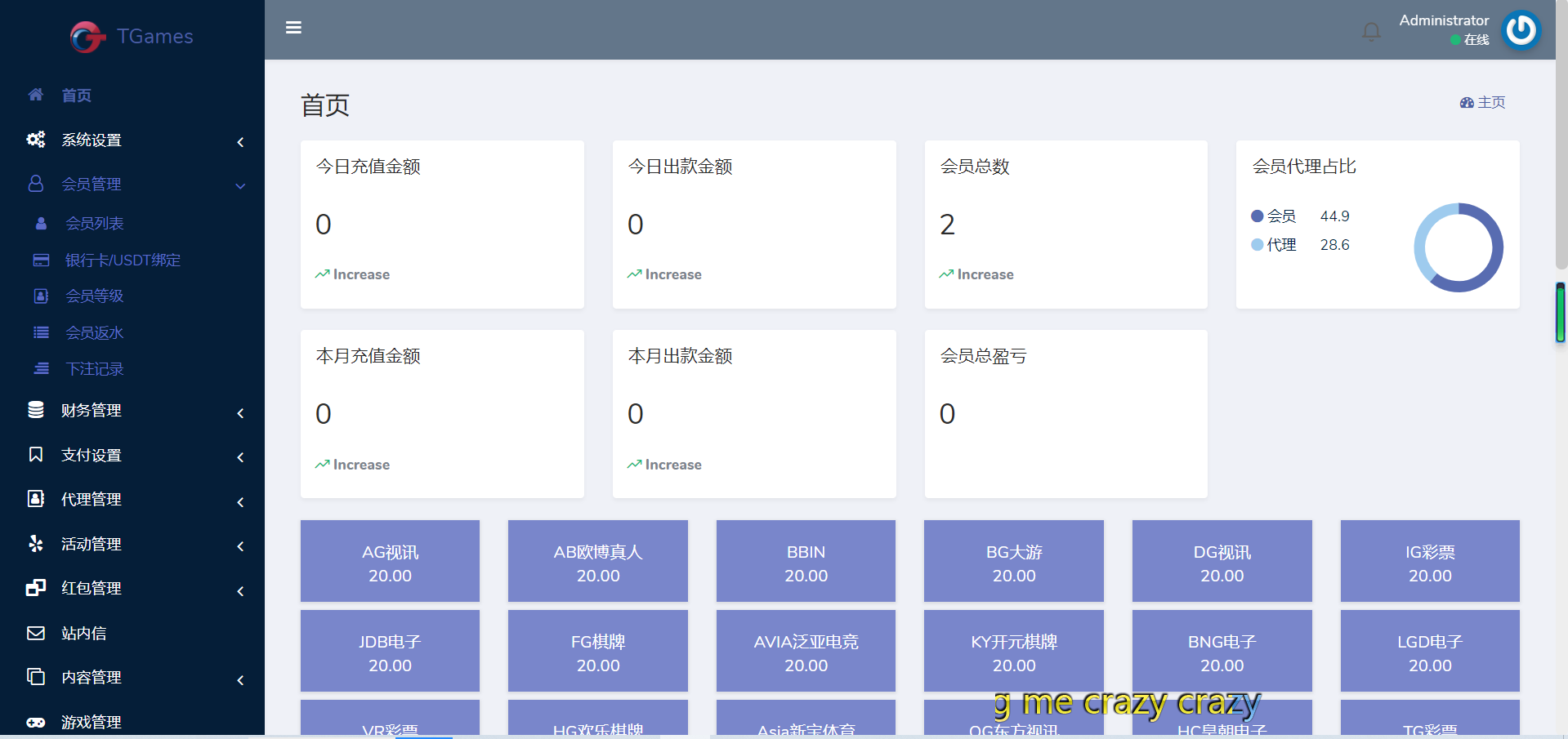Click the bookmark icon for 支付设置

click(x=36, y=454)
